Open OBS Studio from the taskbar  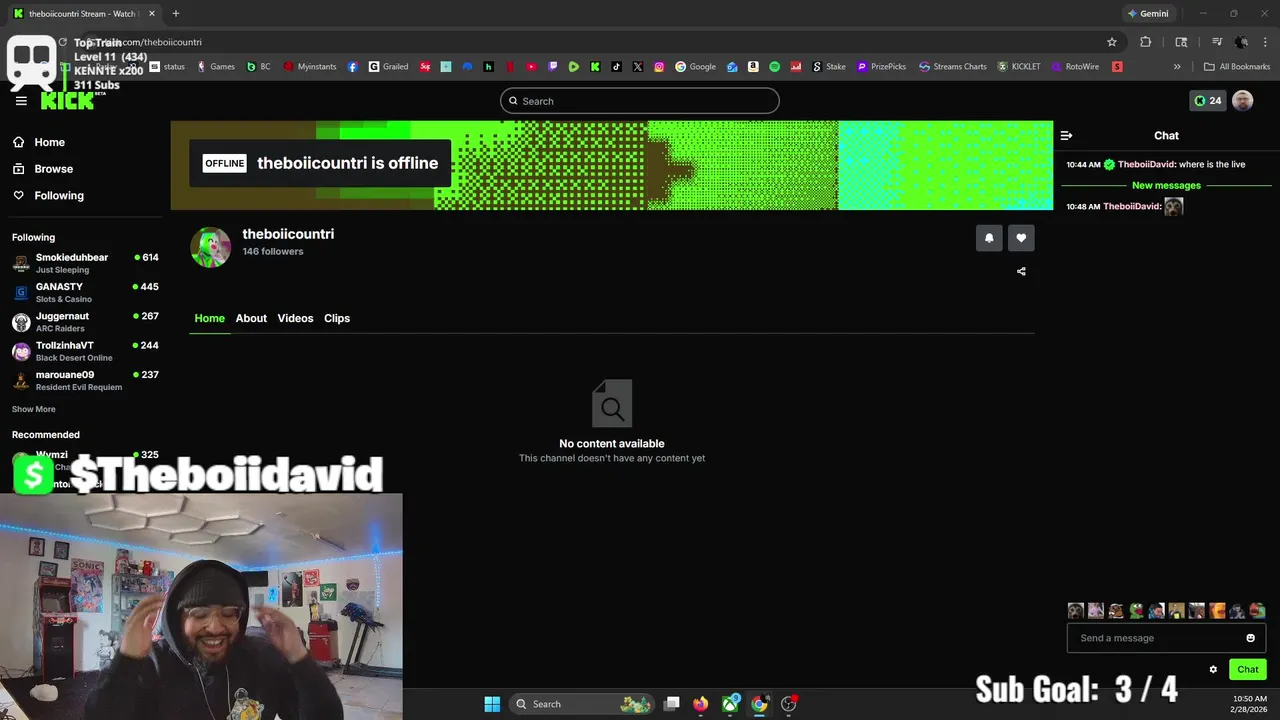(788, 704)
